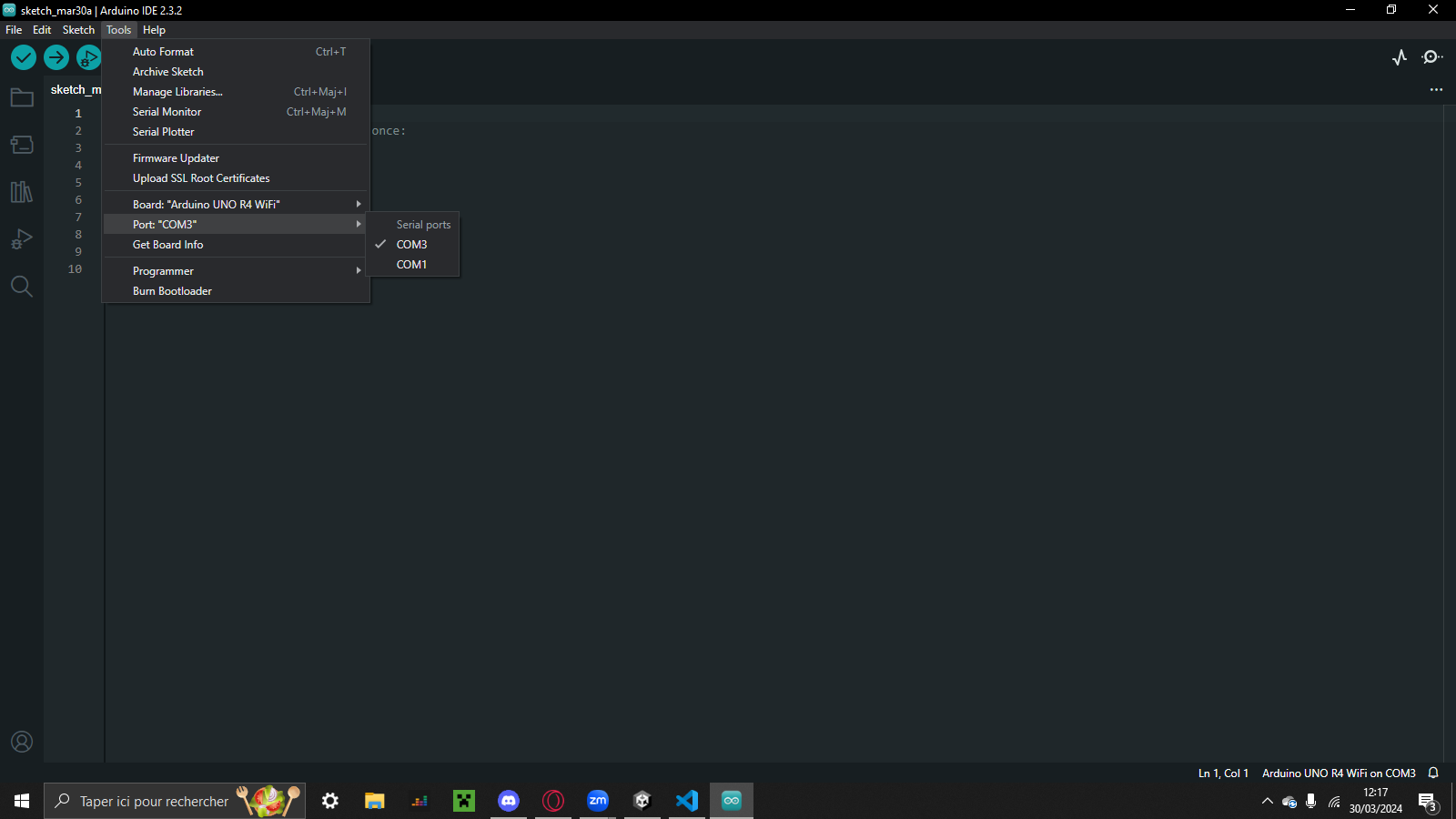Open Serial Plotter from the toolbar icon
The width and height of the screenshot is (1456, 819).
click(x=1400, y=57)
